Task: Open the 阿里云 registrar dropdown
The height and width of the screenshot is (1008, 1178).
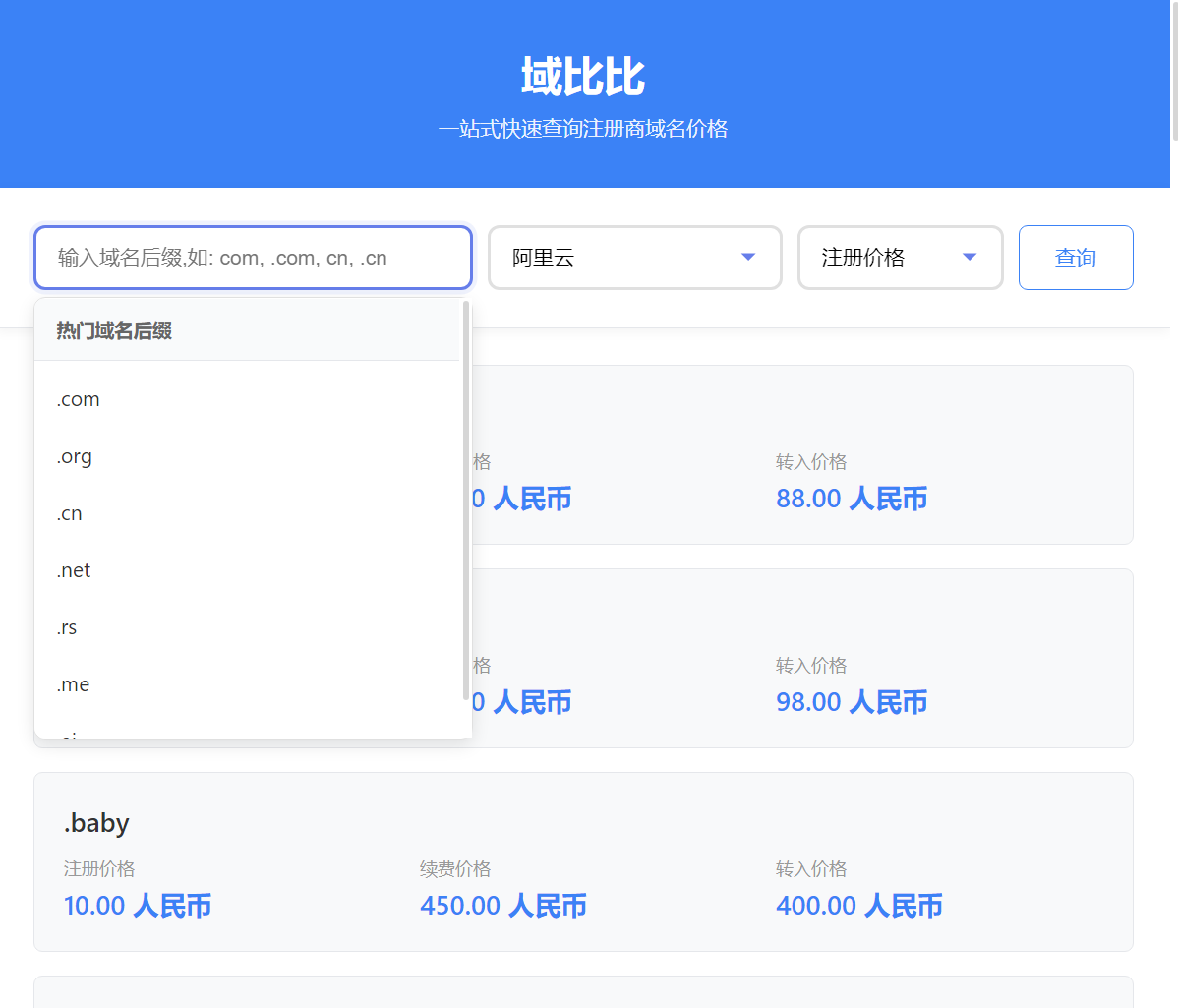Action: pyautogui.click(x=634, y=258)
